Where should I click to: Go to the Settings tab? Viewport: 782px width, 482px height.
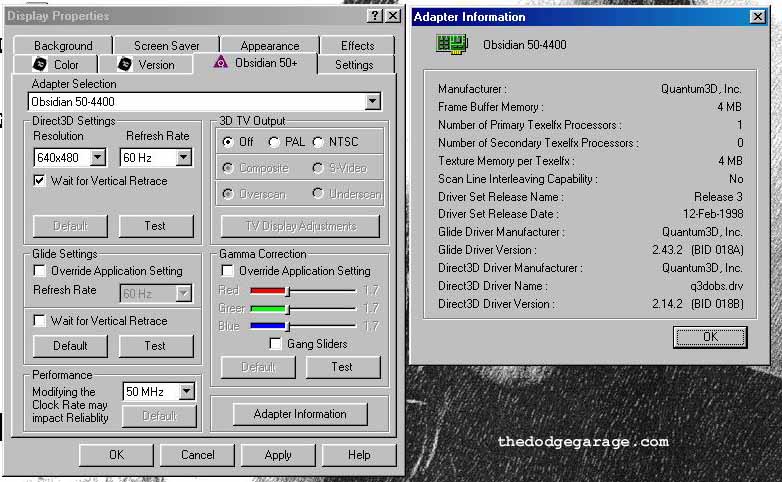pyautogui.click(x=355, y=64)
